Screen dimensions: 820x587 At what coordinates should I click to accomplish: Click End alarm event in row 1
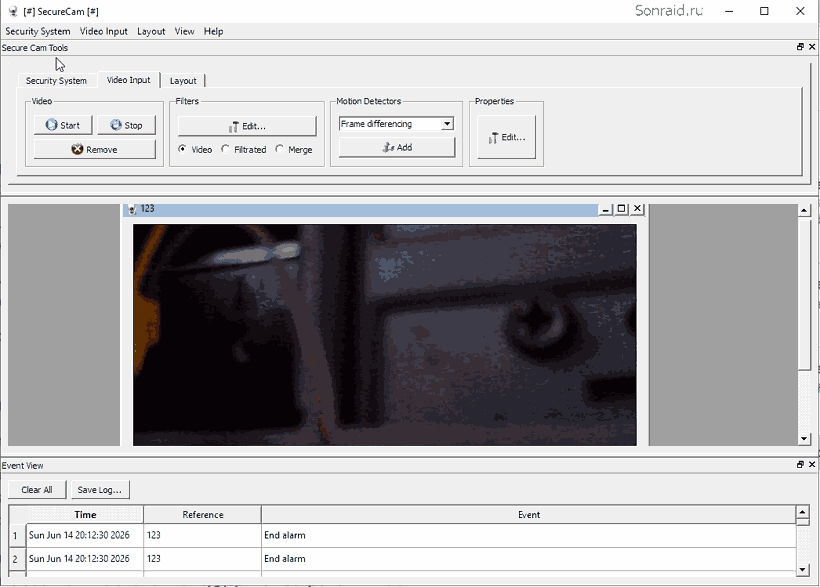tap(529, 535)
